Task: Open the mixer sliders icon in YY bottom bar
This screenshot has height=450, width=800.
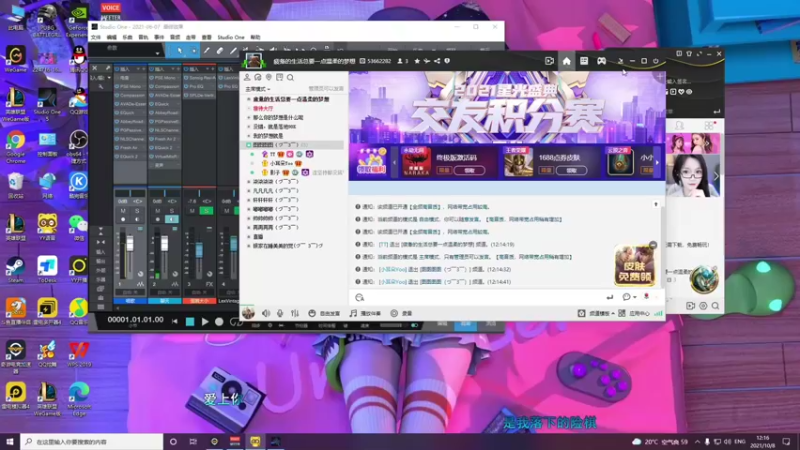Action: (x=295, y=313)
